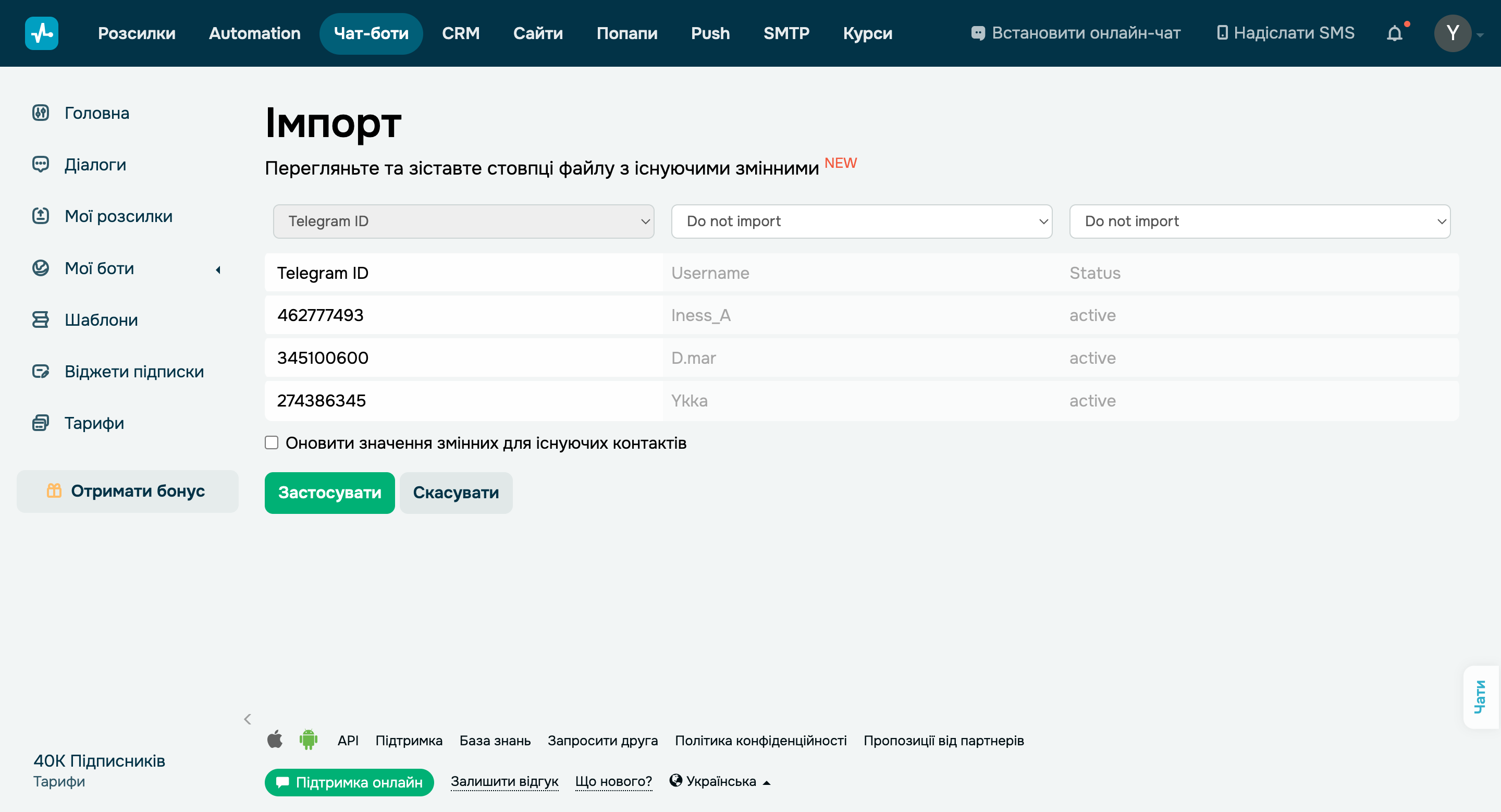Open the notification bell icon
Screen dimensions: 1501x812
click(x=1395, y=33)
